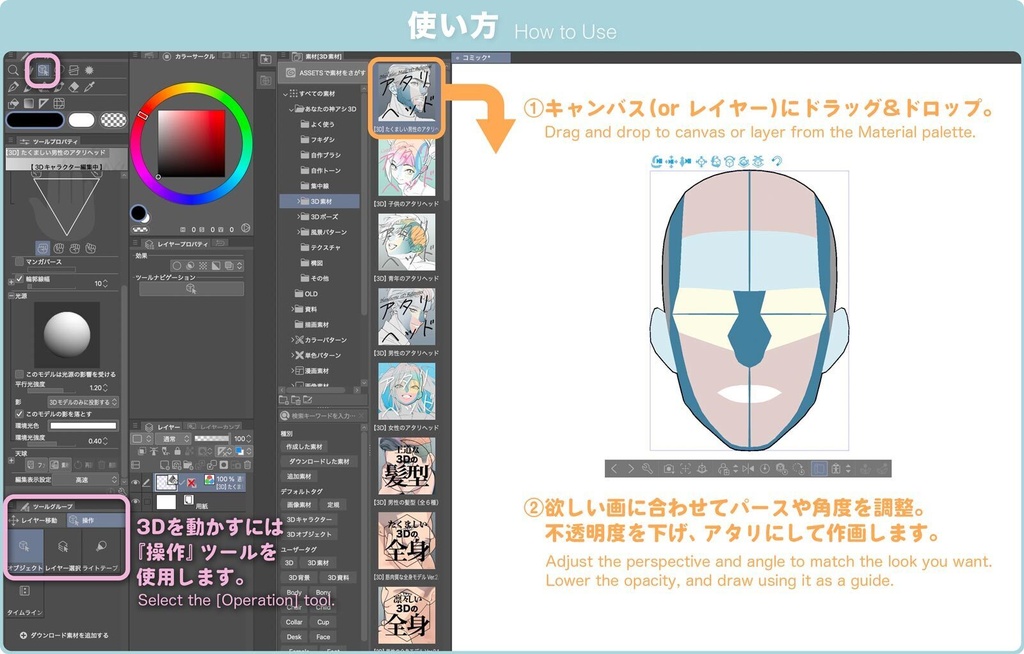Click the flip horizontal icon in the 3D launcher
1024x654 pixels.
point(748,468)
